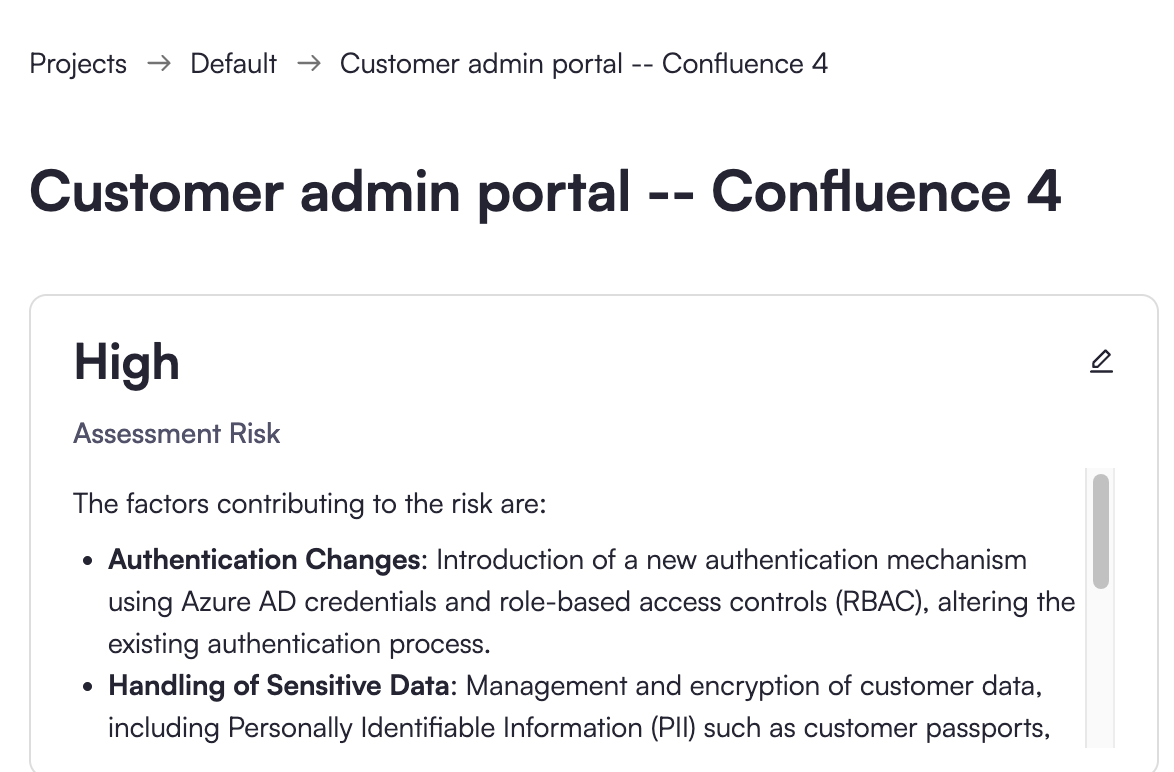This screenshot has height=772, width=1174.
Task: Click the large page title heading
Action: click(x=545, y=191)
